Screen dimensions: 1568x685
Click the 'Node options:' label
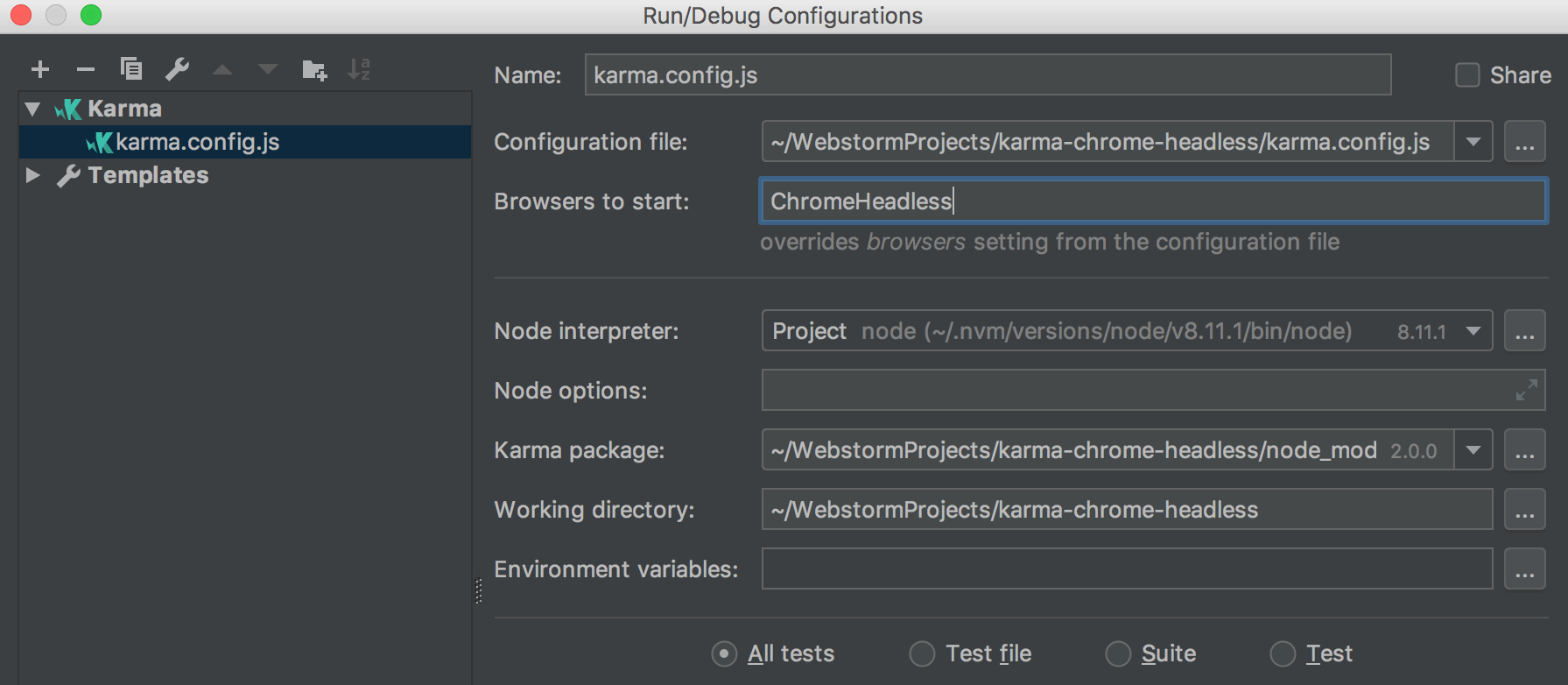571,391
